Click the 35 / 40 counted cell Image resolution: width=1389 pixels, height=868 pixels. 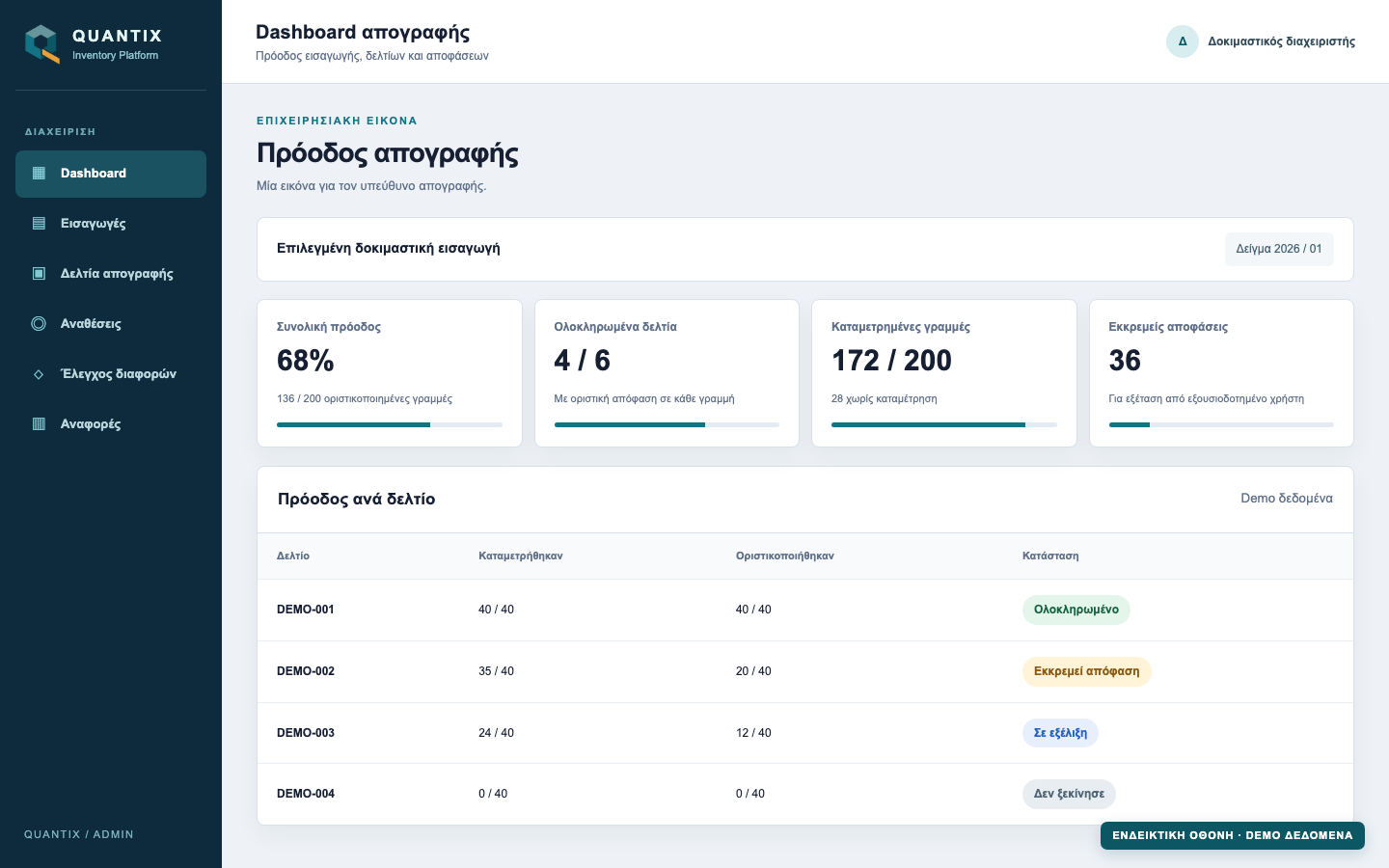tap(496, 671)
